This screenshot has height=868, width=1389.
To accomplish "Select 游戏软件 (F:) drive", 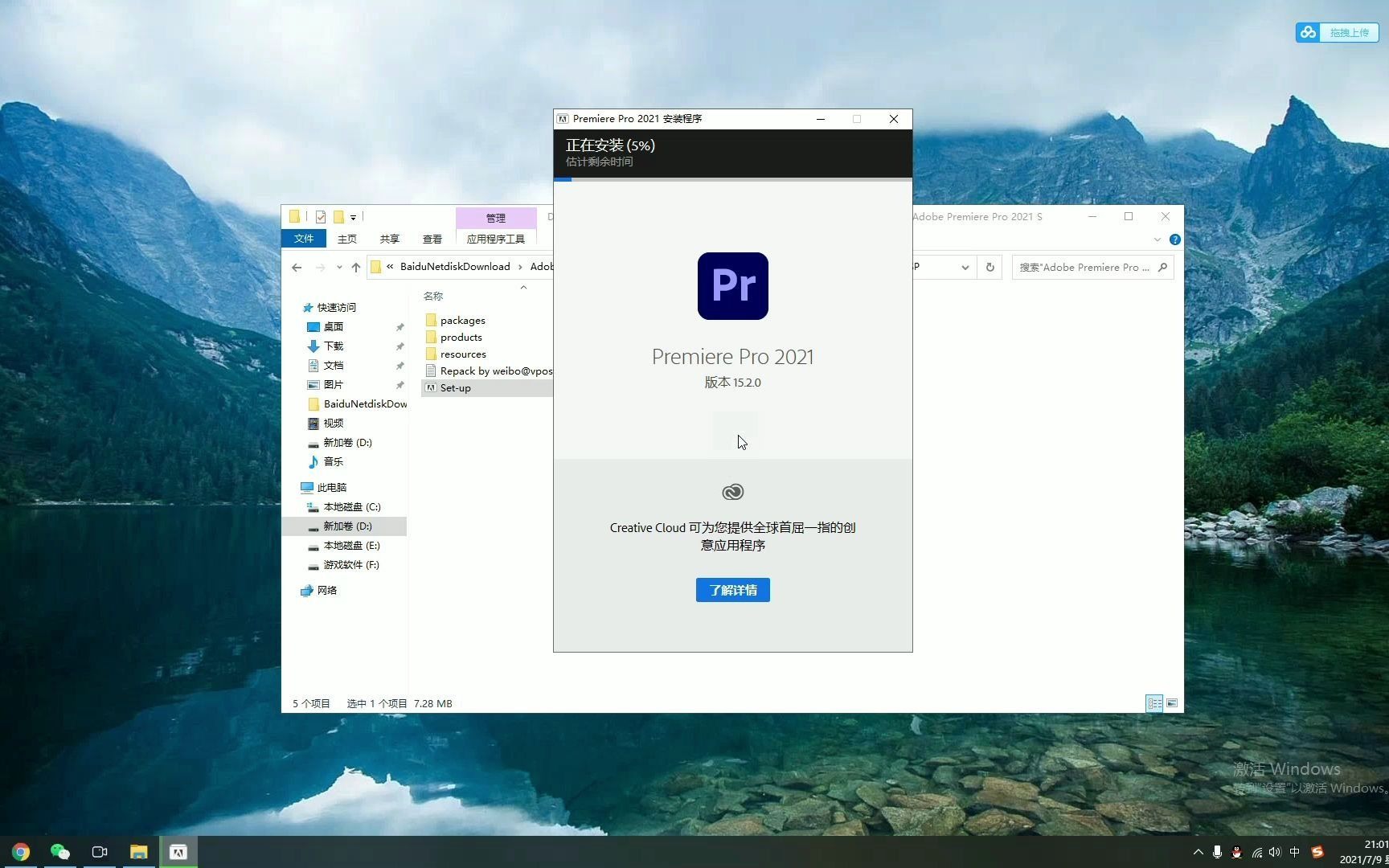I will 351,565.
